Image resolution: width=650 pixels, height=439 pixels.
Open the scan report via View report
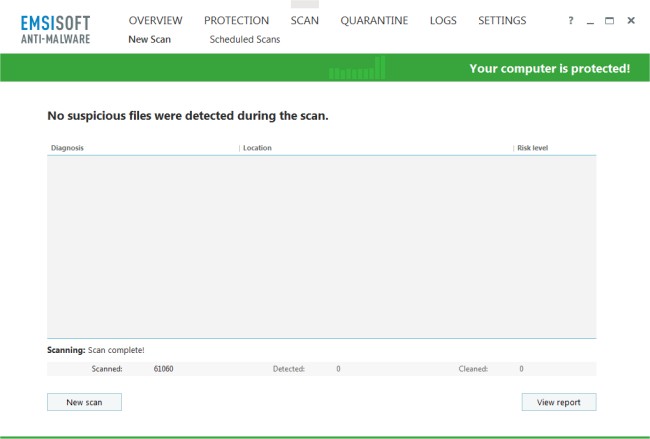point(559,402)
